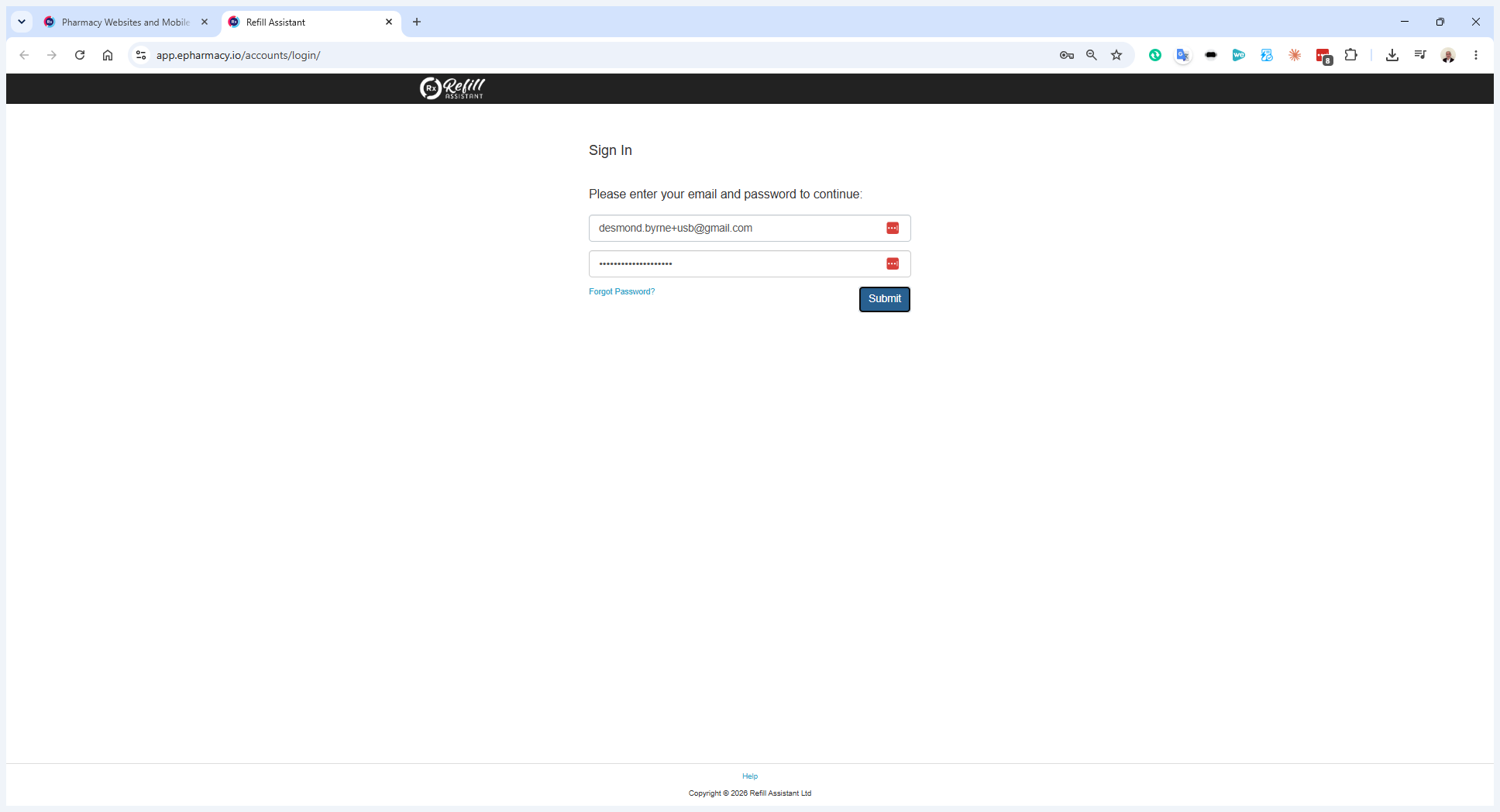Open the green circular extension icon
Viewport: 1500px width, 812px height.
(x=1155, y=55)
